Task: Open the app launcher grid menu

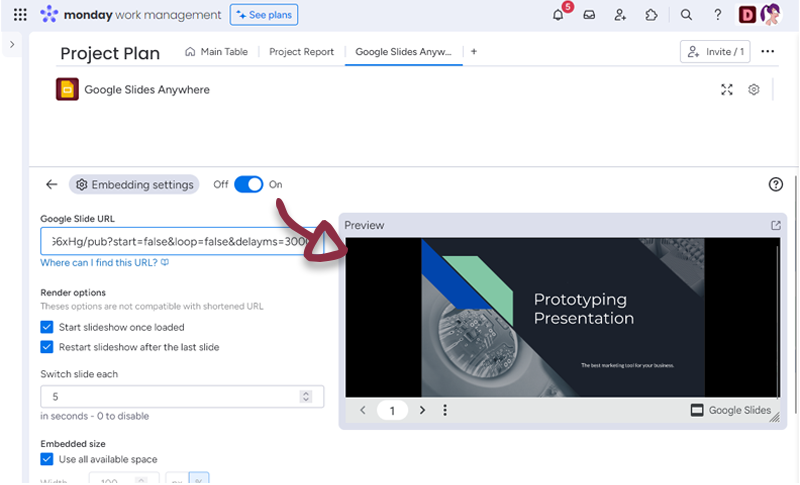Action: 20,15
